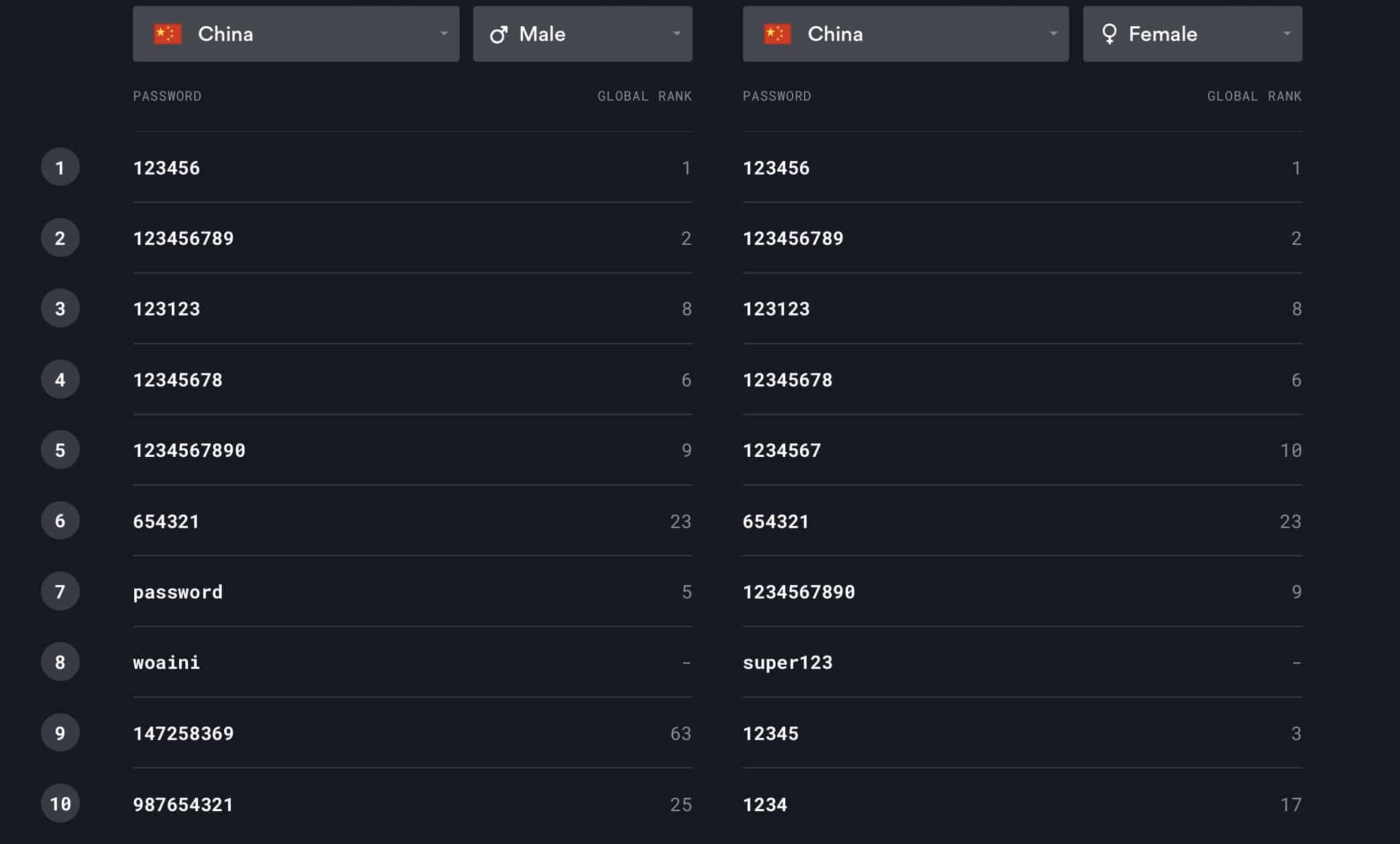Click the male gender symbol icon
This screenshot has height=844, width=1400.
tap(499, 34)
